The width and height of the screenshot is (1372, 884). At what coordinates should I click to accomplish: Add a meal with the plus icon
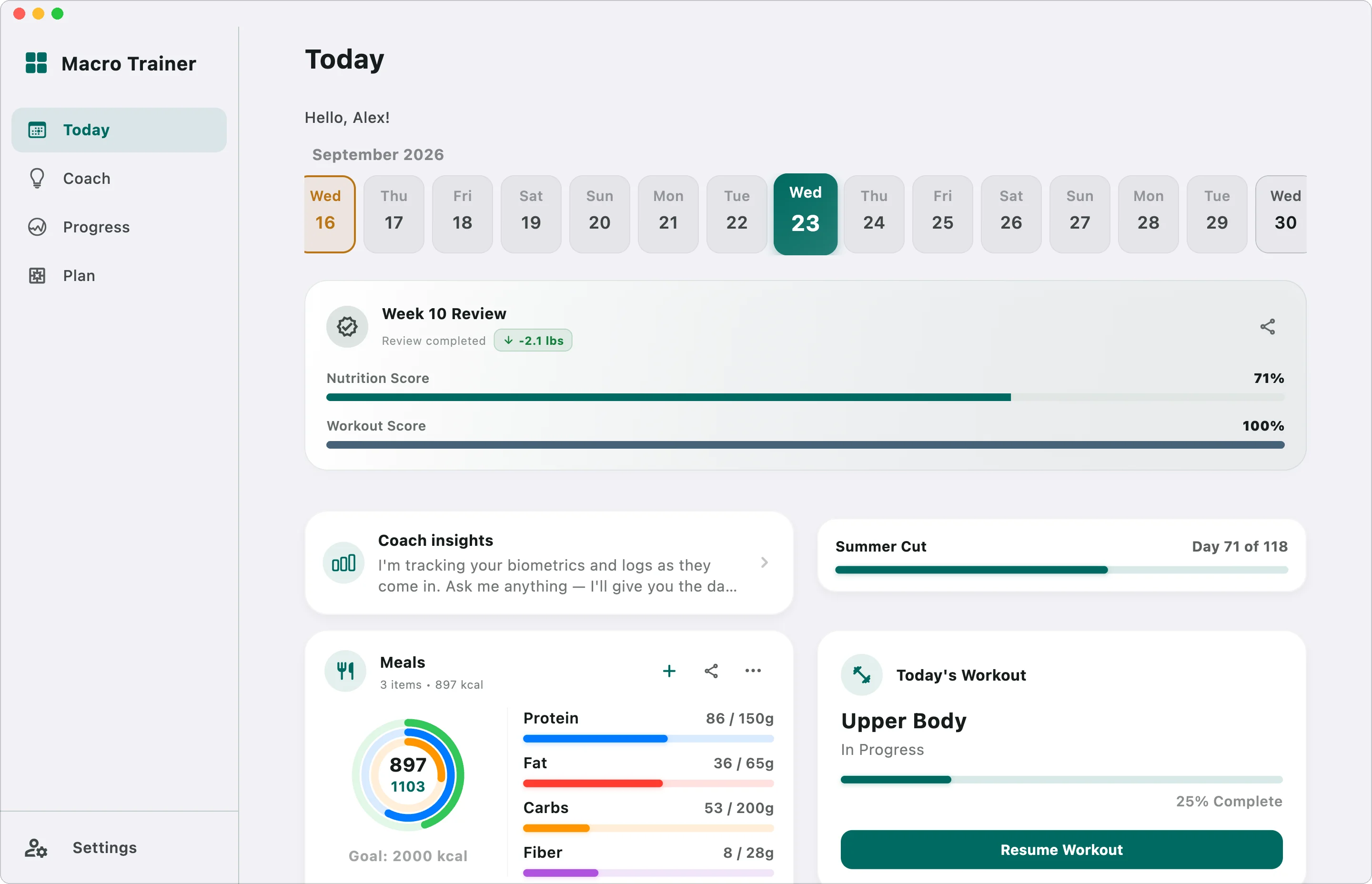pos(669,671)
